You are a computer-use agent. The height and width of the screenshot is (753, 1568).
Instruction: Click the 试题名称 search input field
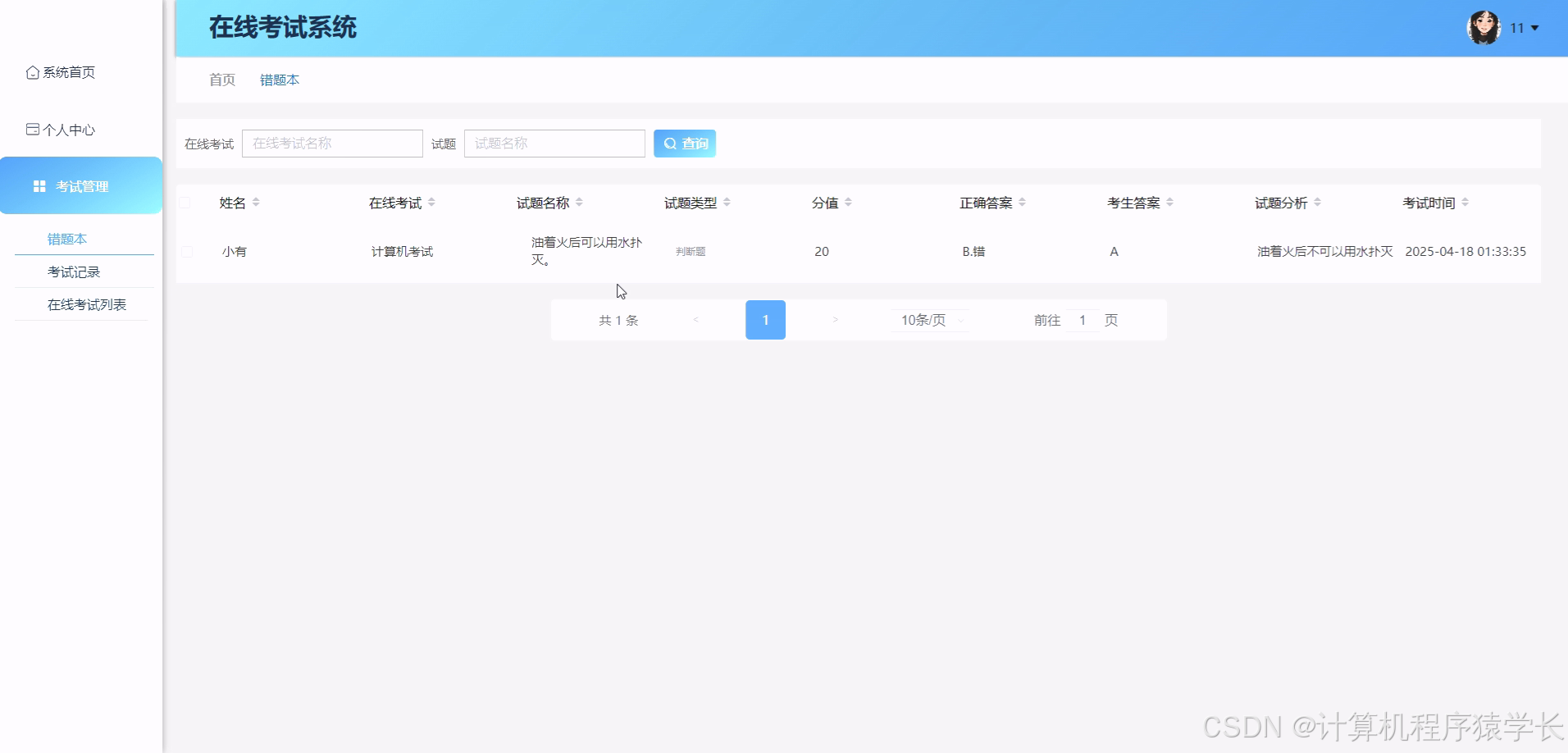(554, 143)
